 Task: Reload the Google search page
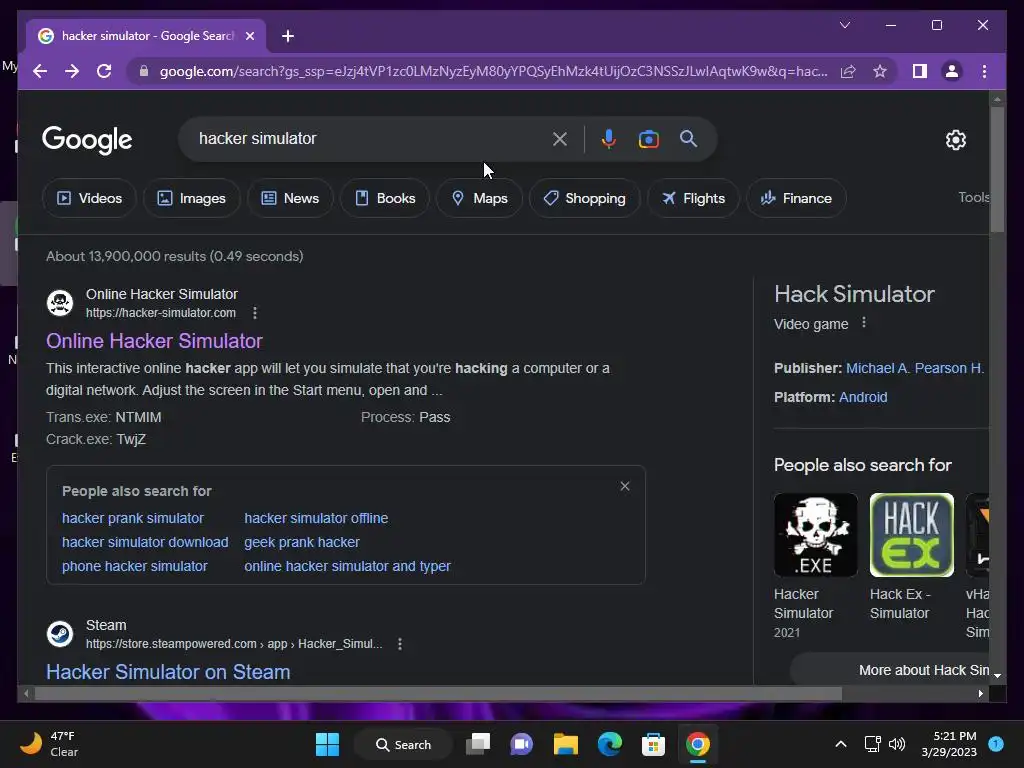pos(104,71)
